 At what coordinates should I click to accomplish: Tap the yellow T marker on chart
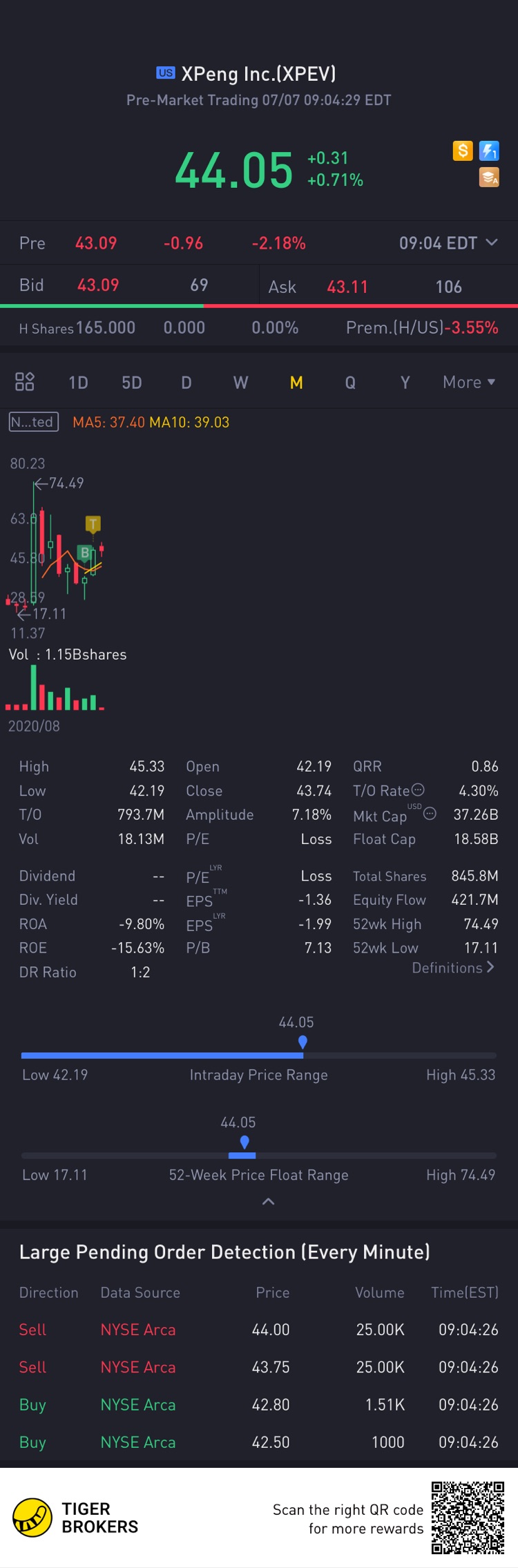(x=93, y=524)
